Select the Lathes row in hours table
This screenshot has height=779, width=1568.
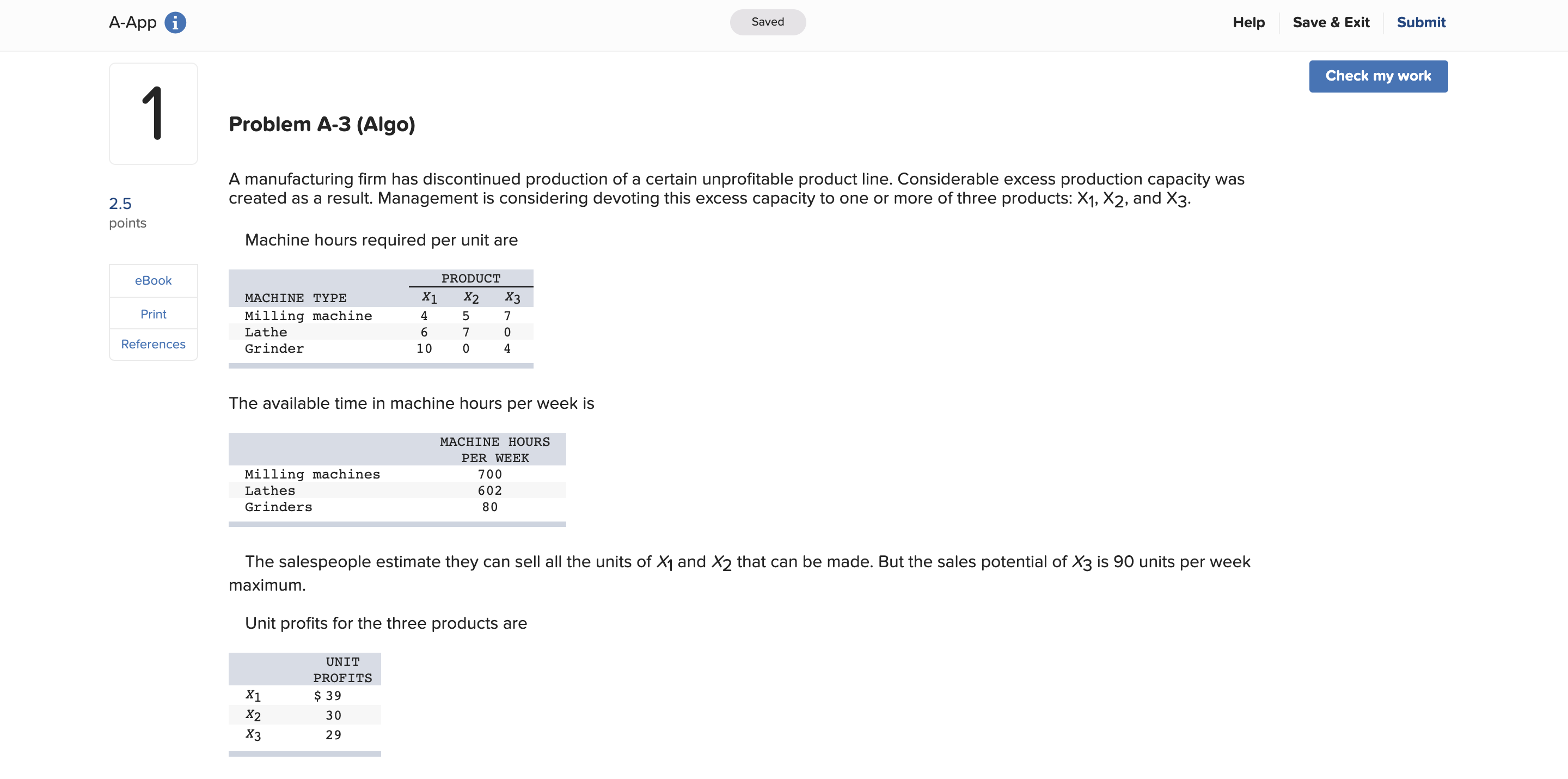click(x=396, y=490)
